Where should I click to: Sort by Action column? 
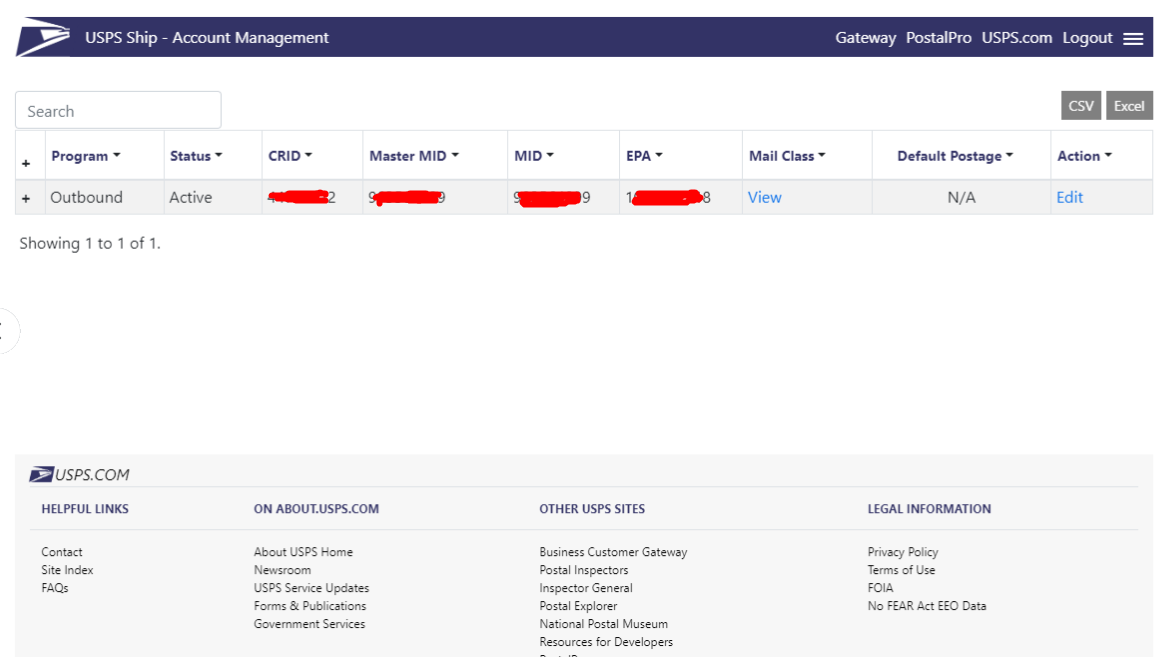tap(1084, 156)
